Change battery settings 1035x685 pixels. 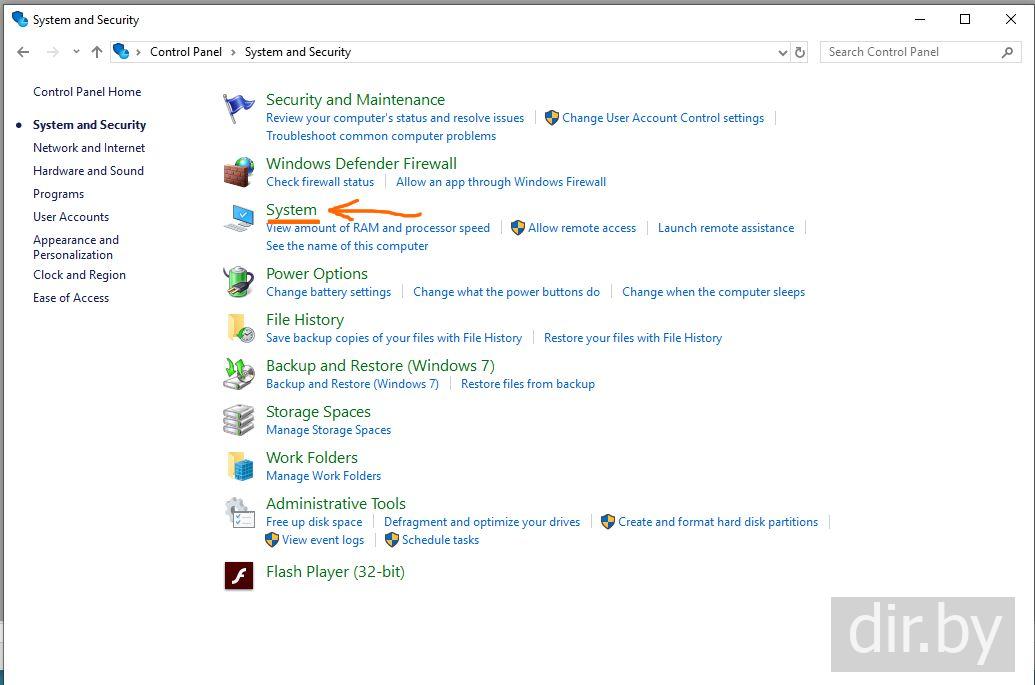(329, 292)
